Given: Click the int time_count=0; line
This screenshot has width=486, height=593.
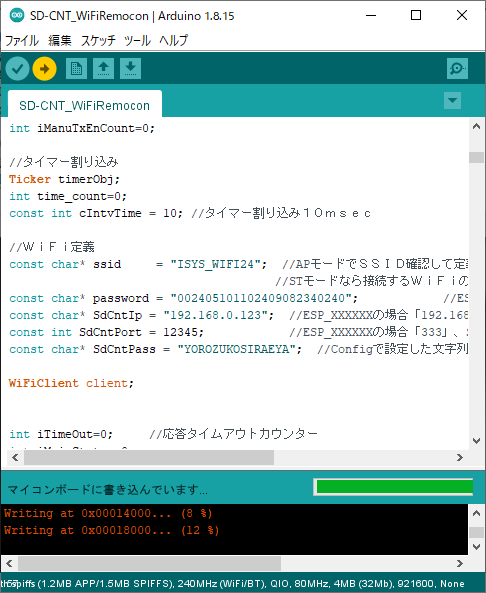Looking at the screenshot, I should (68, 196).
